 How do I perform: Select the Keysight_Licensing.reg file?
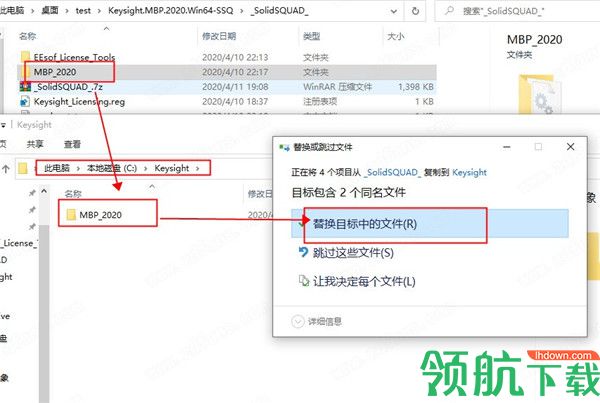pyautogui.click(x=79, y=102)
